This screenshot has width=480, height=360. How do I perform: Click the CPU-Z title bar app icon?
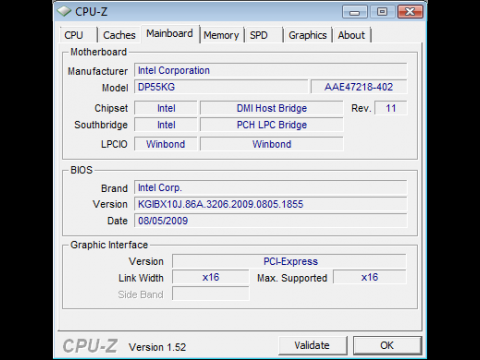point(64,11)
